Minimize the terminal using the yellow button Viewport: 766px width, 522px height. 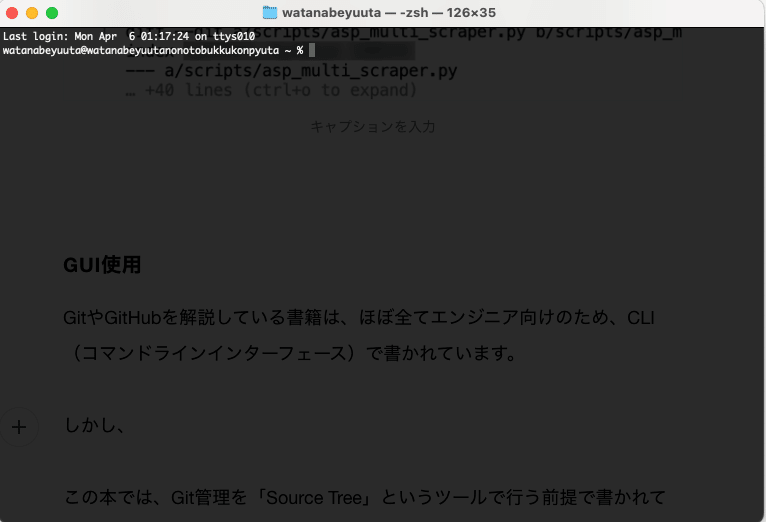click(32, 13)
